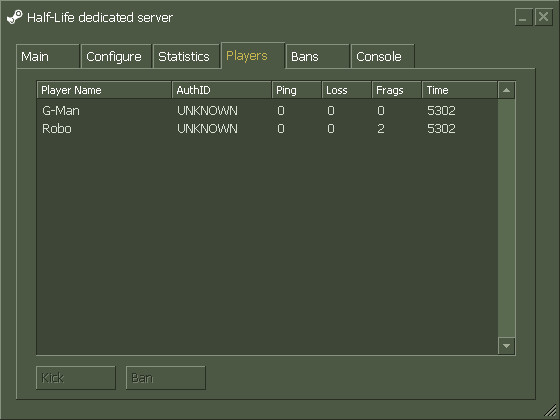Open the Configure tab

(116, 56)
